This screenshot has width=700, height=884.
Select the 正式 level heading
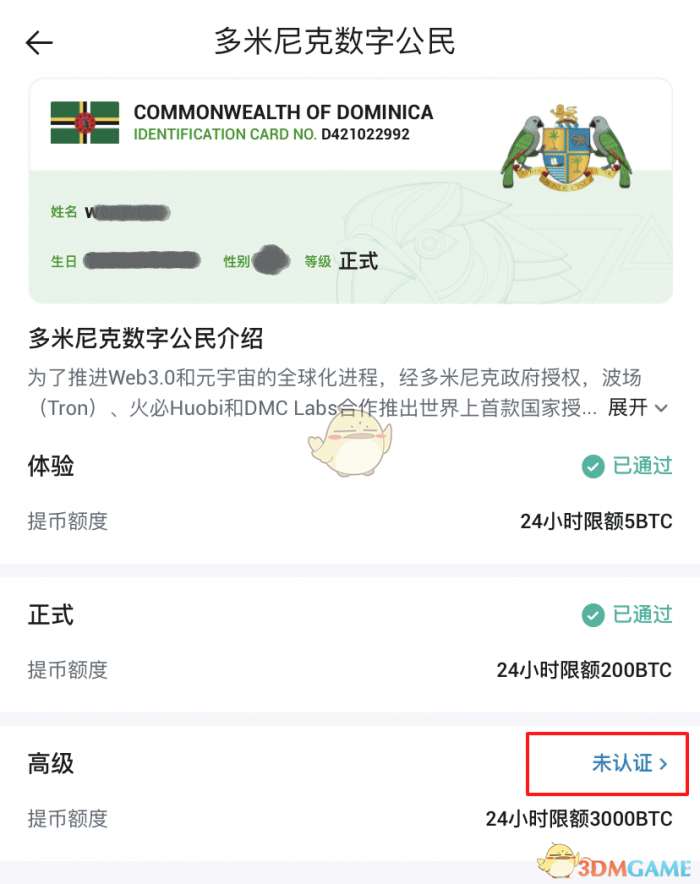coord(51,615)
